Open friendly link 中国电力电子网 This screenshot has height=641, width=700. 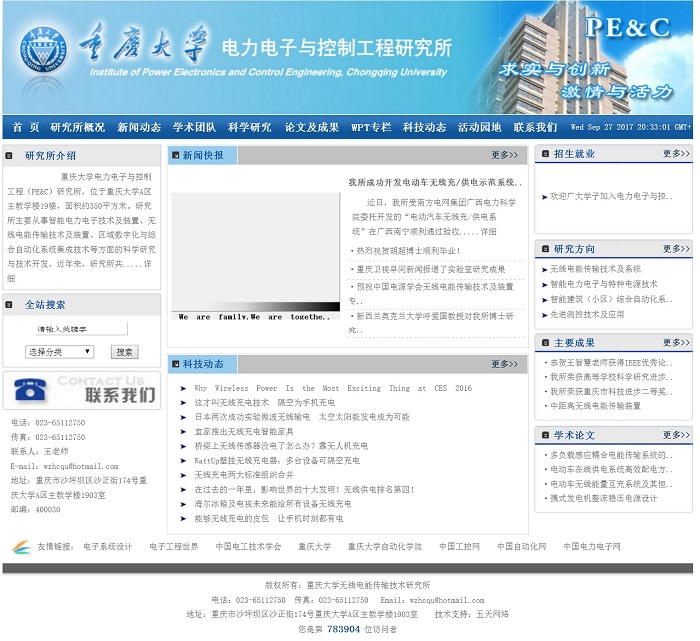(x=592, y=547)
